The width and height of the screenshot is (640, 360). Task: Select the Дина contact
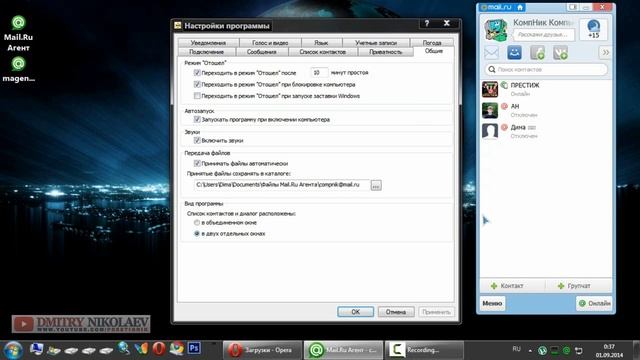(546, 131)
